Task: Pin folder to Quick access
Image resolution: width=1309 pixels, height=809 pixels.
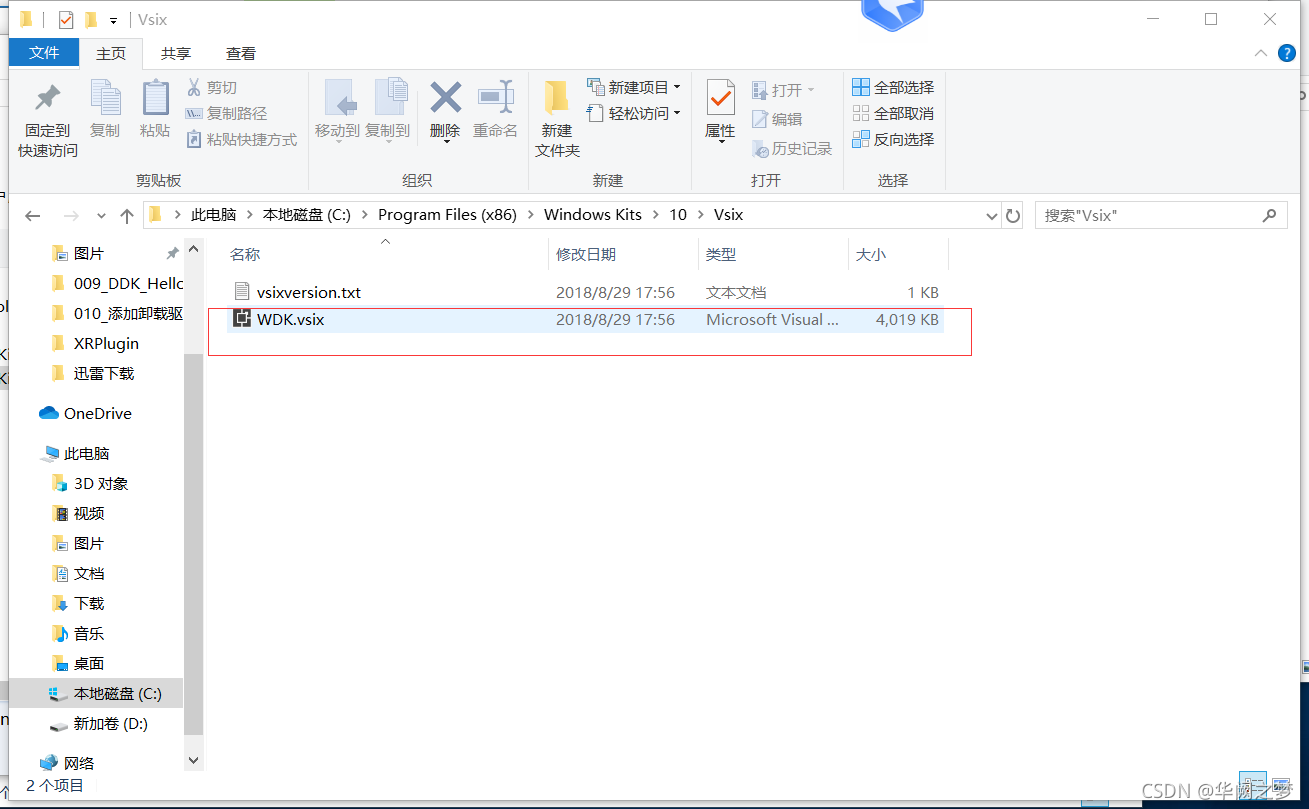Action: [x=47, y=120]
